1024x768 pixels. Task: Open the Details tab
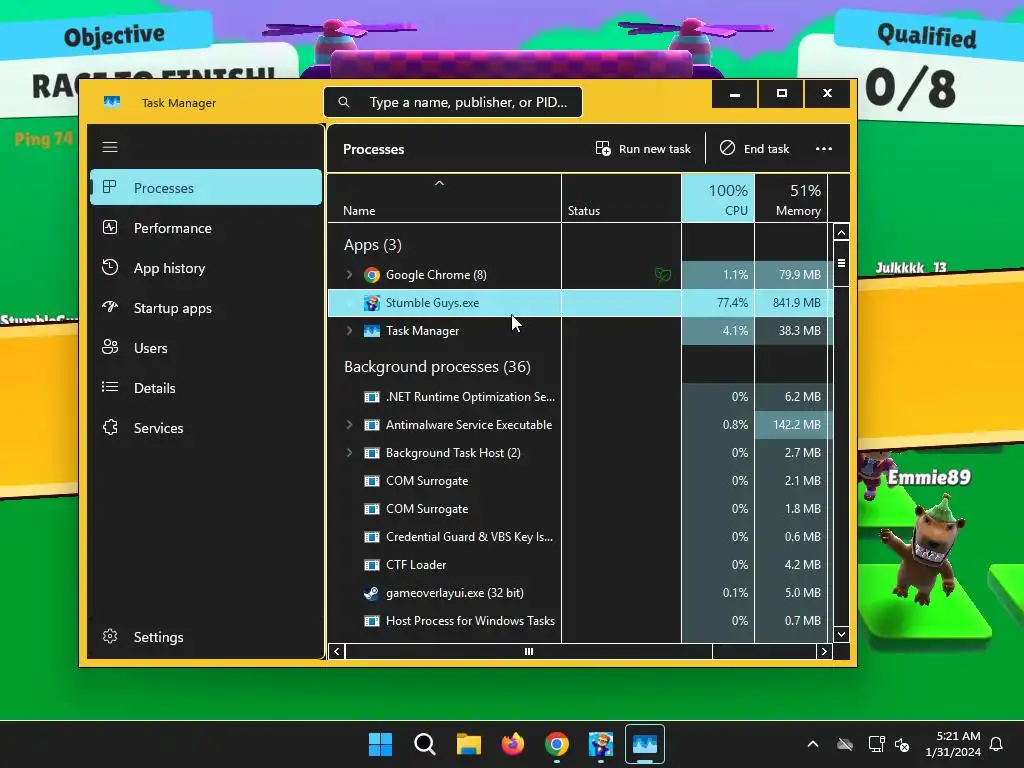point(206,387)
